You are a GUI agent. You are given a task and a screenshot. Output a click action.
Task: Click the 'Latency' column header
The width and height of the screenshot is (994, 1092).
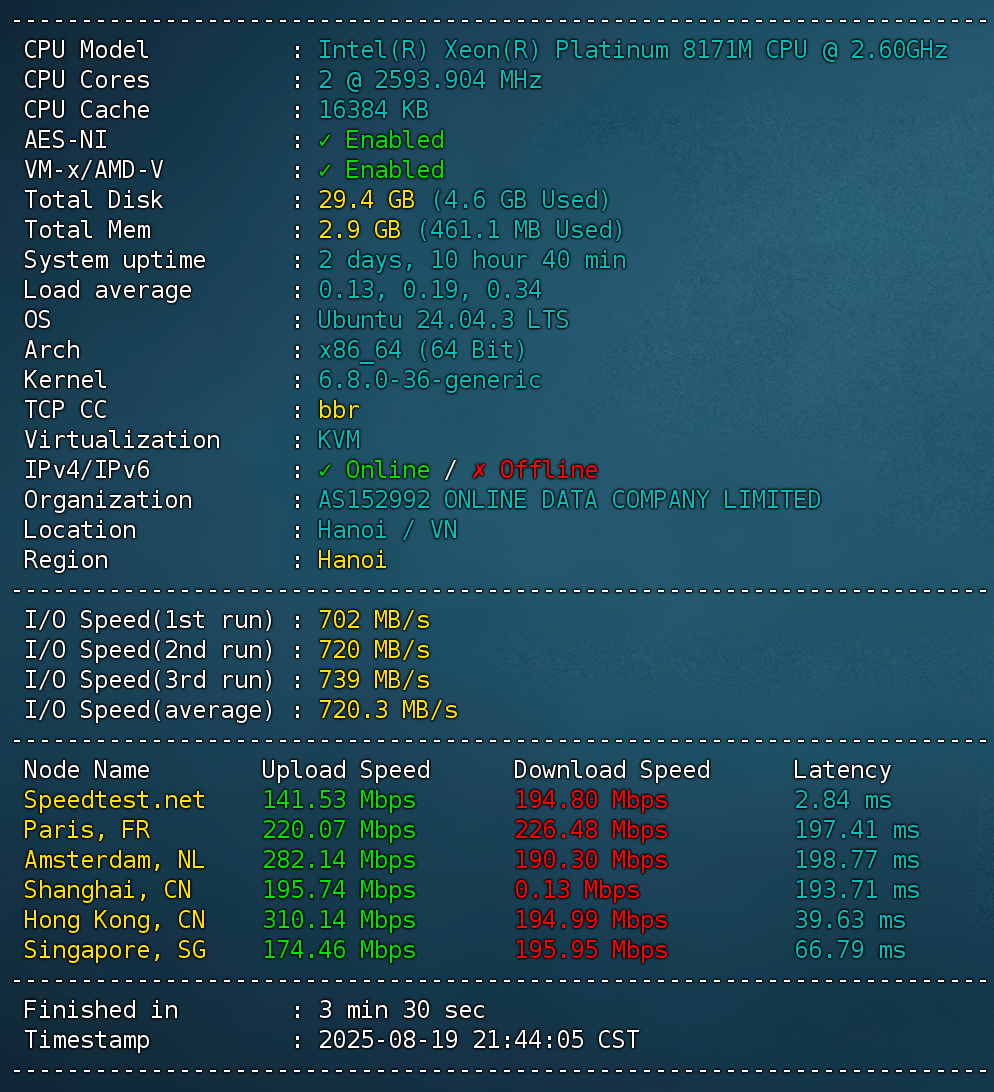click(x=842, y=770)
